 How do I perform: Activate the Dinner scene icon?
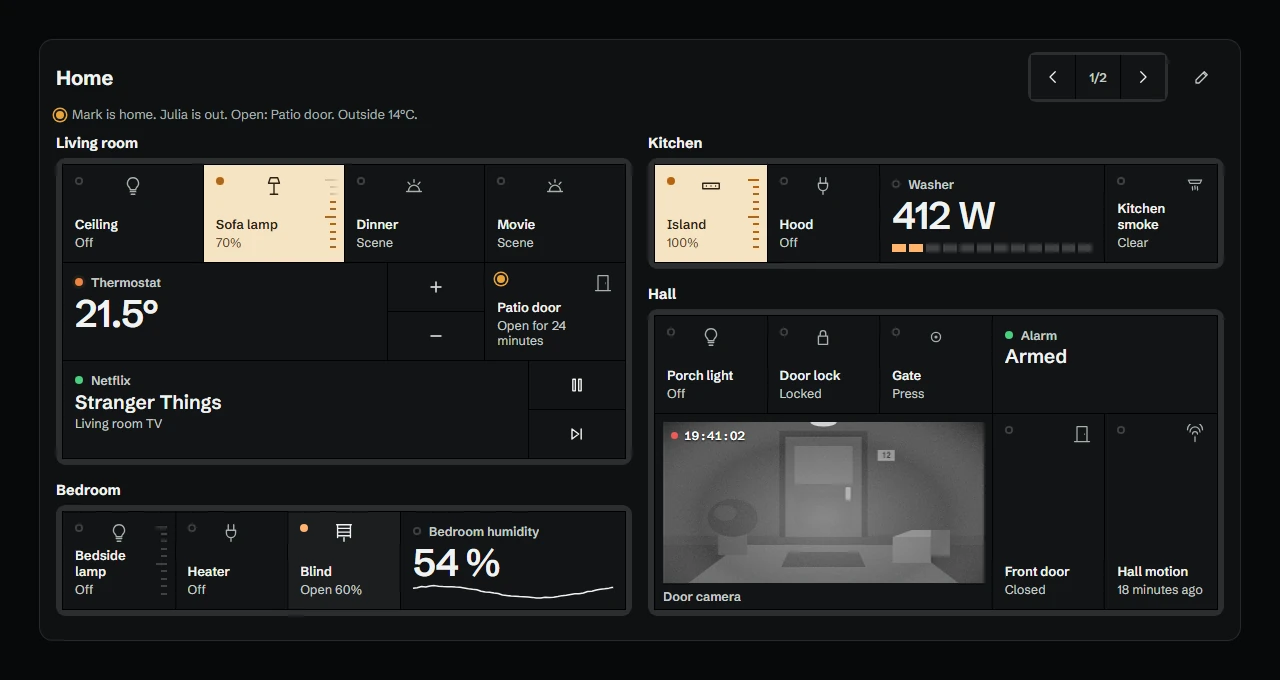414,186
